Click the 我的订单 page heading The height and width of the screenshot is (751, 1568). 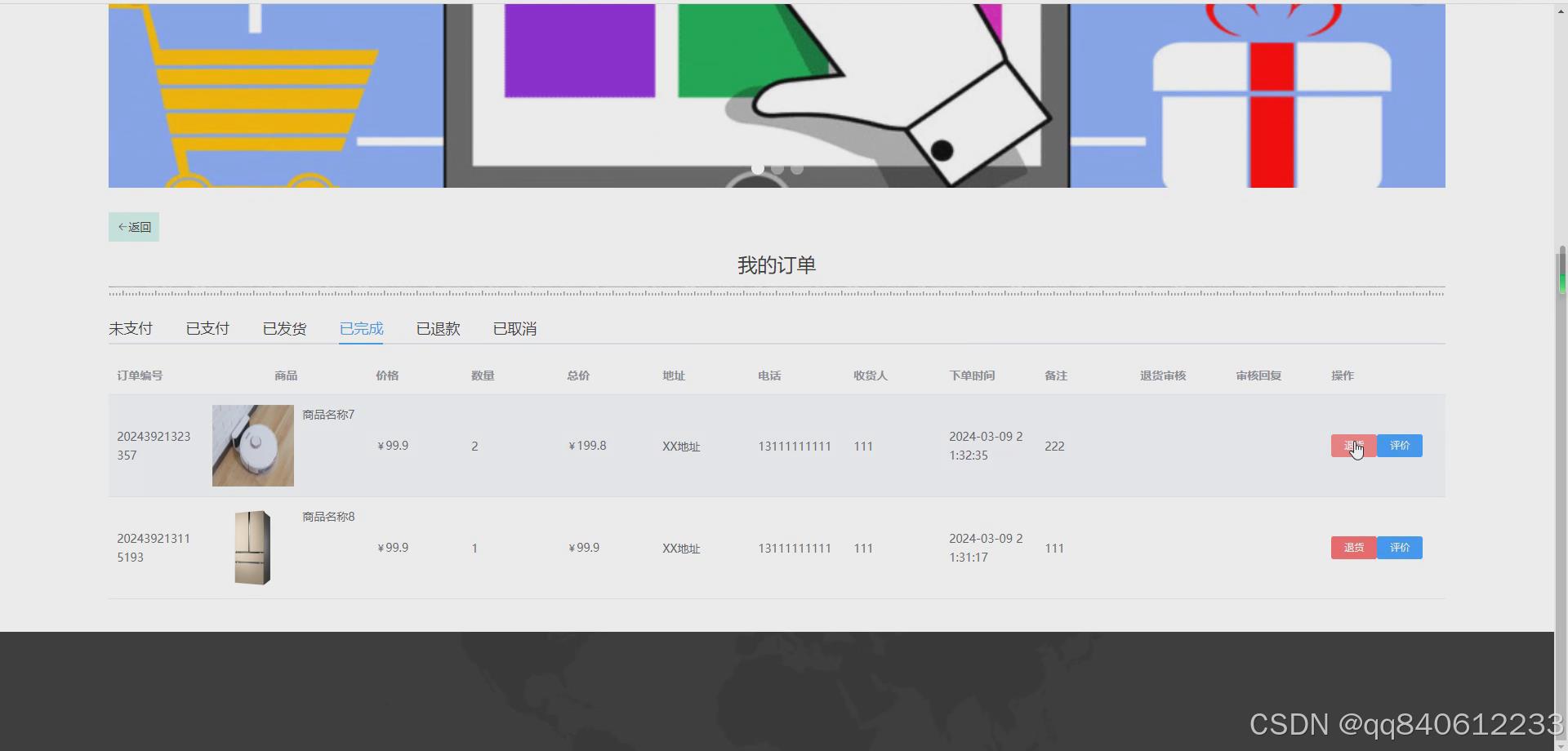(x=777, y=265)
